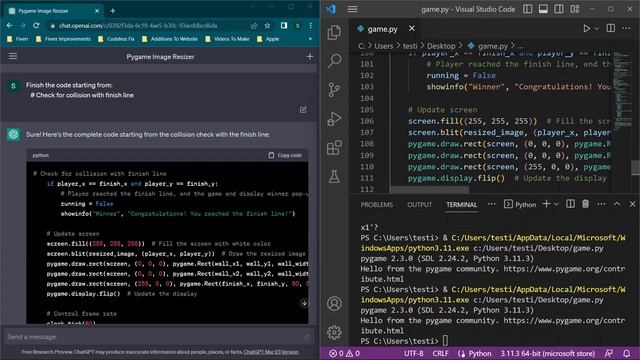Toggle the bottom panel layout icon
The width and height of the screenshot is (640, 360).
pyautogui.click(x=543, y=9)
